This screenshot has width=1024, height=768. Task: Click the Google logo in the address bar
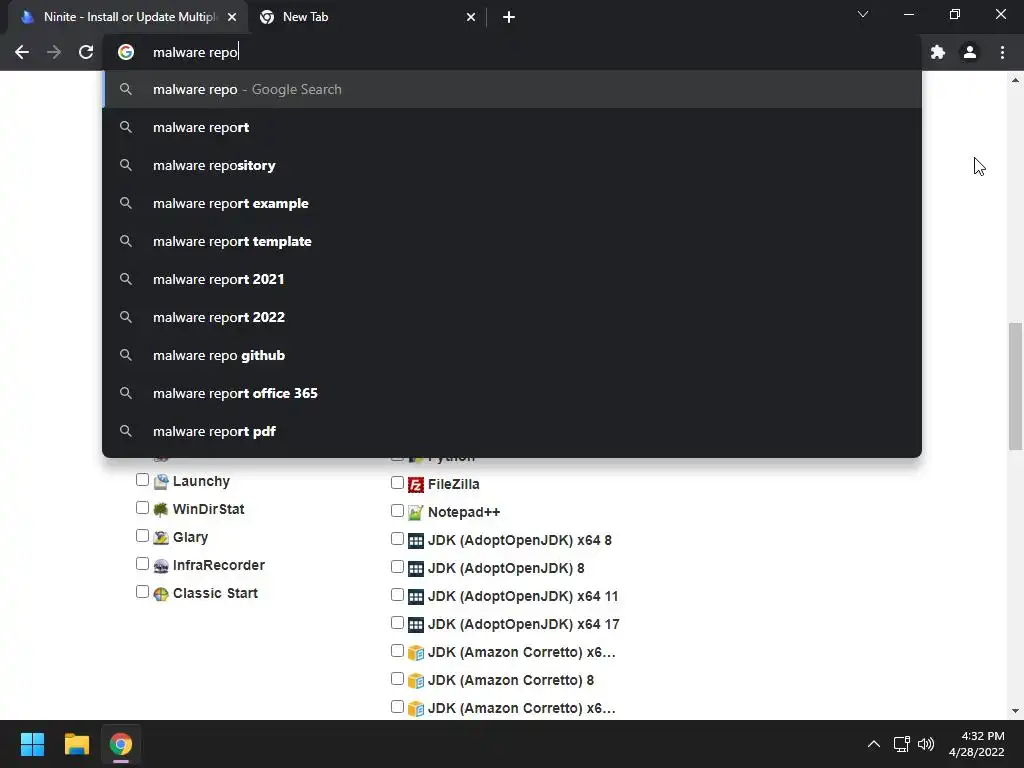point(126,52)
